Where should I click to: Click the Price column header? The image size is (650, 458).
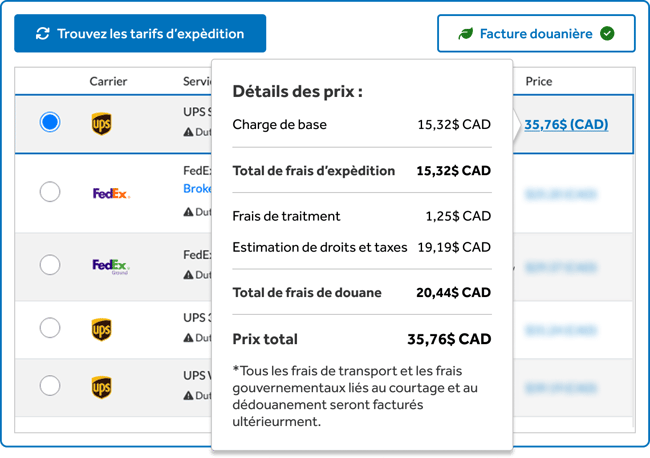point(538,81)
